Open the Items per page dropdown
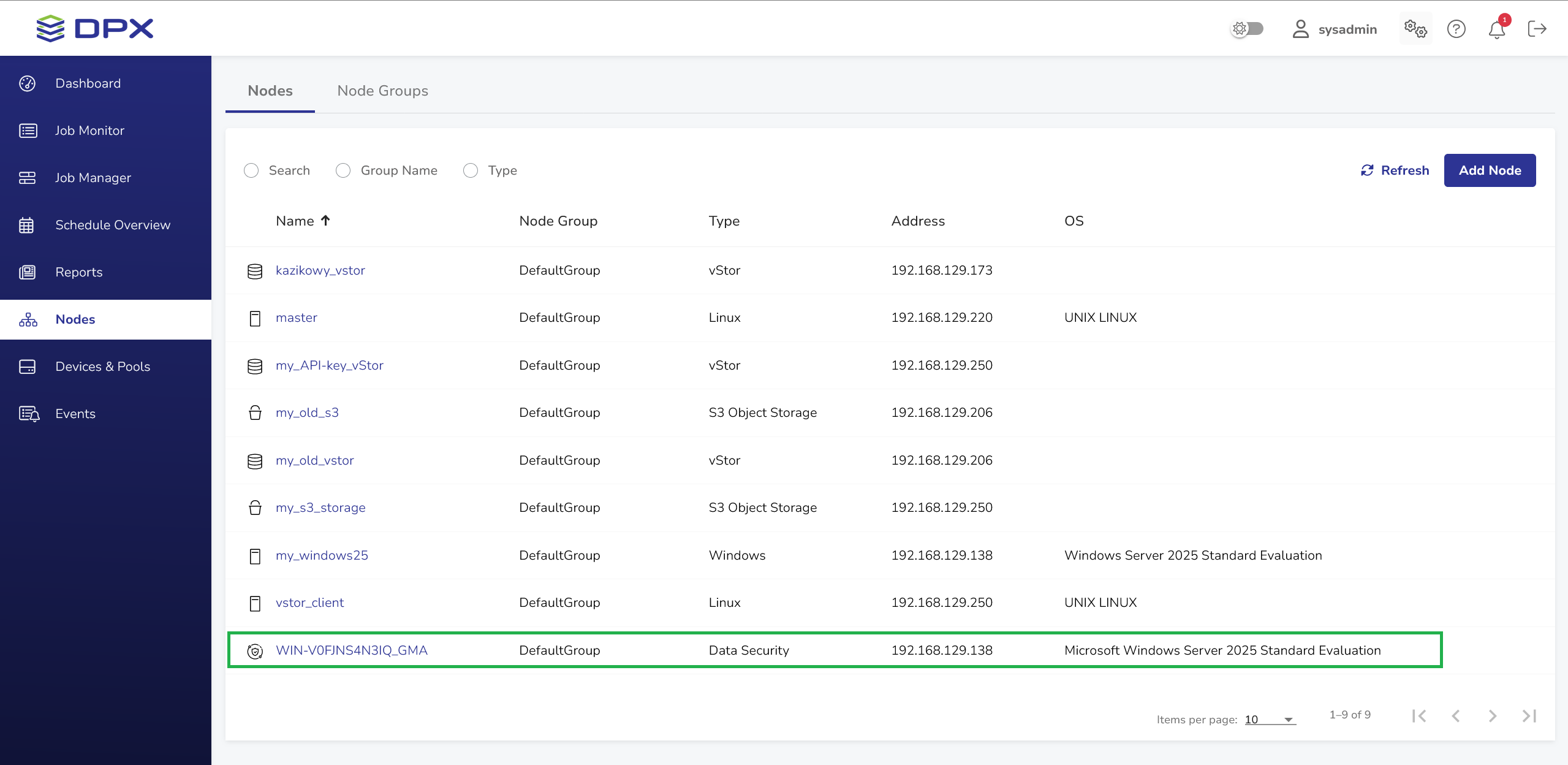Image resolution: width=1568 pixels, height=765 pixels. tap(1270, 720)
